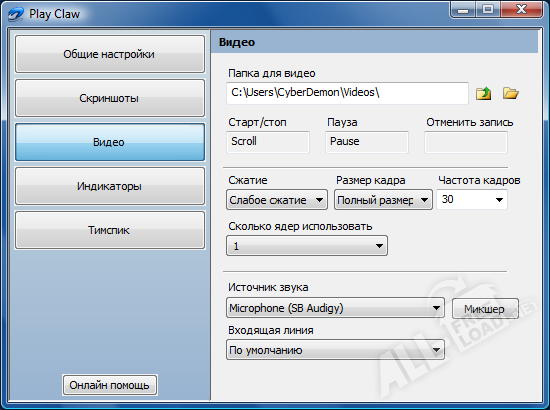Viewport: 550px width, 410px height.
Task: Go to the Тимспик section
Action: 110,230
